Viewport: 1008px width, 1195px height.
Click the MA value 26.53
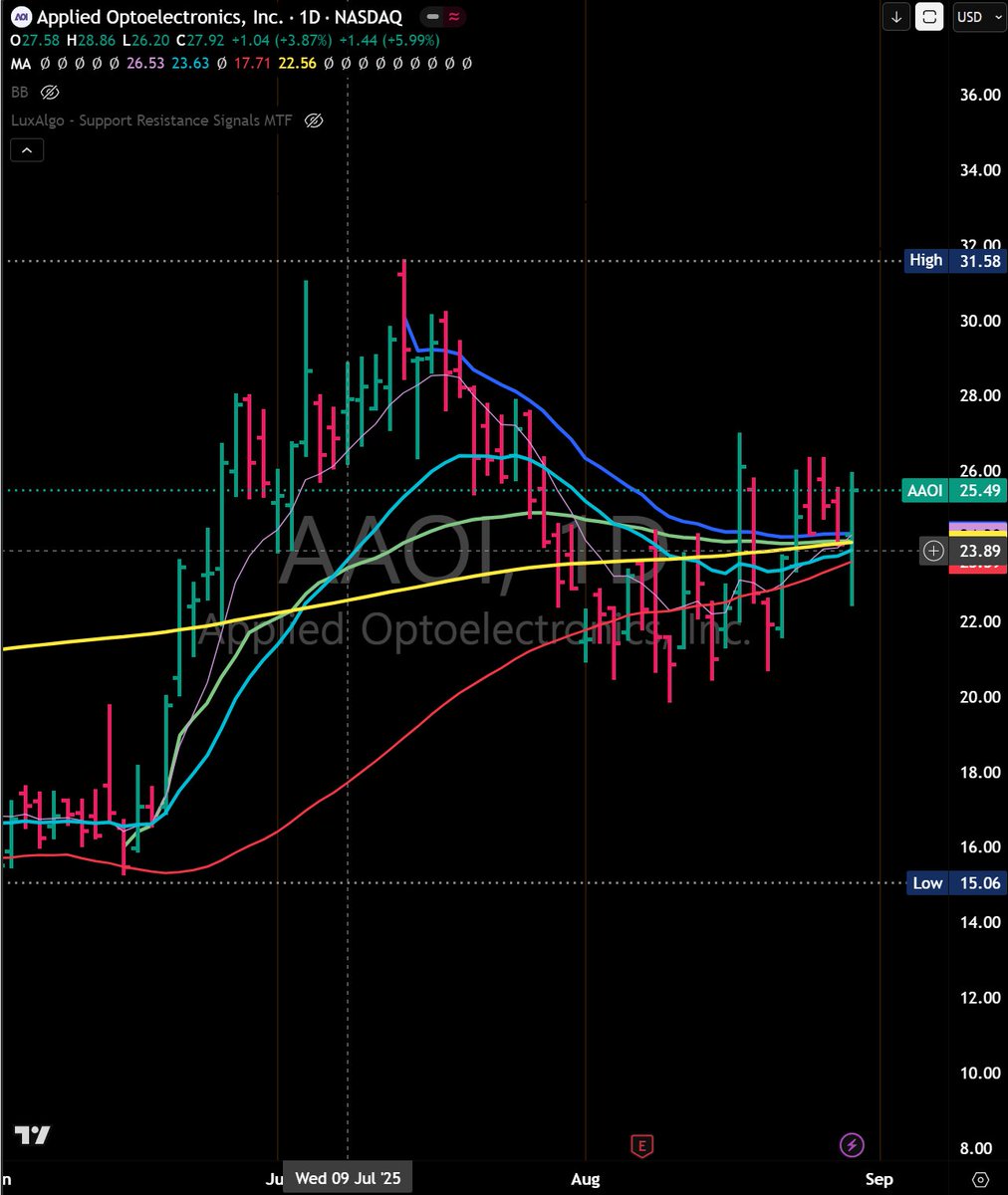[144, 63]
